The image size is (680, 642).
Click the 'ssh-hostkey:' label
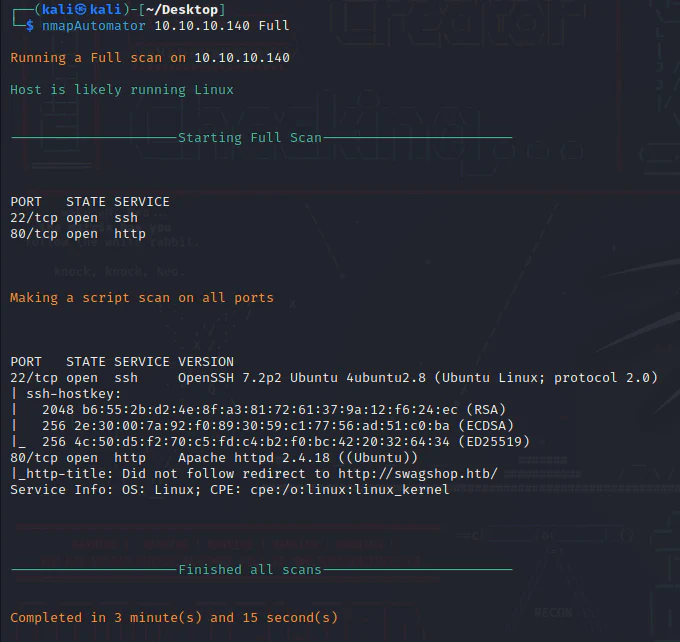coord(74,394)
